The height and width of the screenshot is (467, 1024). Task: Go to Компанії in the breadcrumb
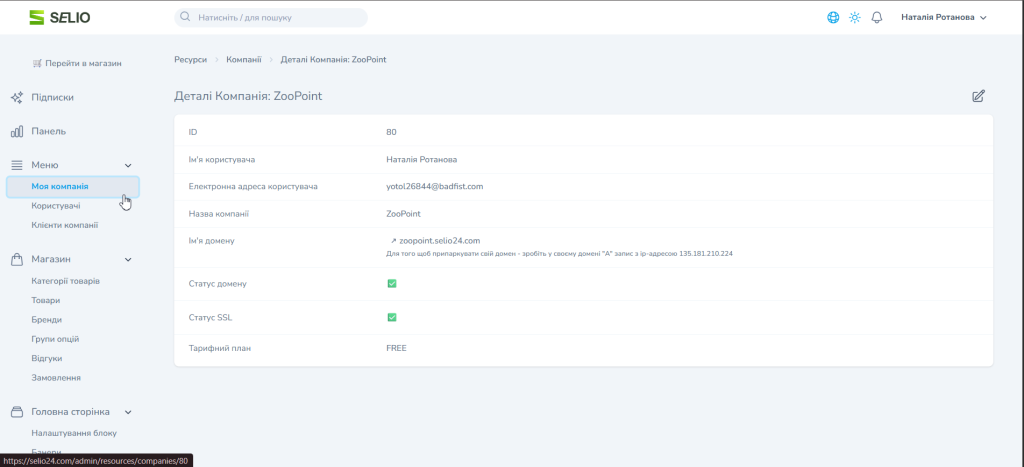click(243, 60)
